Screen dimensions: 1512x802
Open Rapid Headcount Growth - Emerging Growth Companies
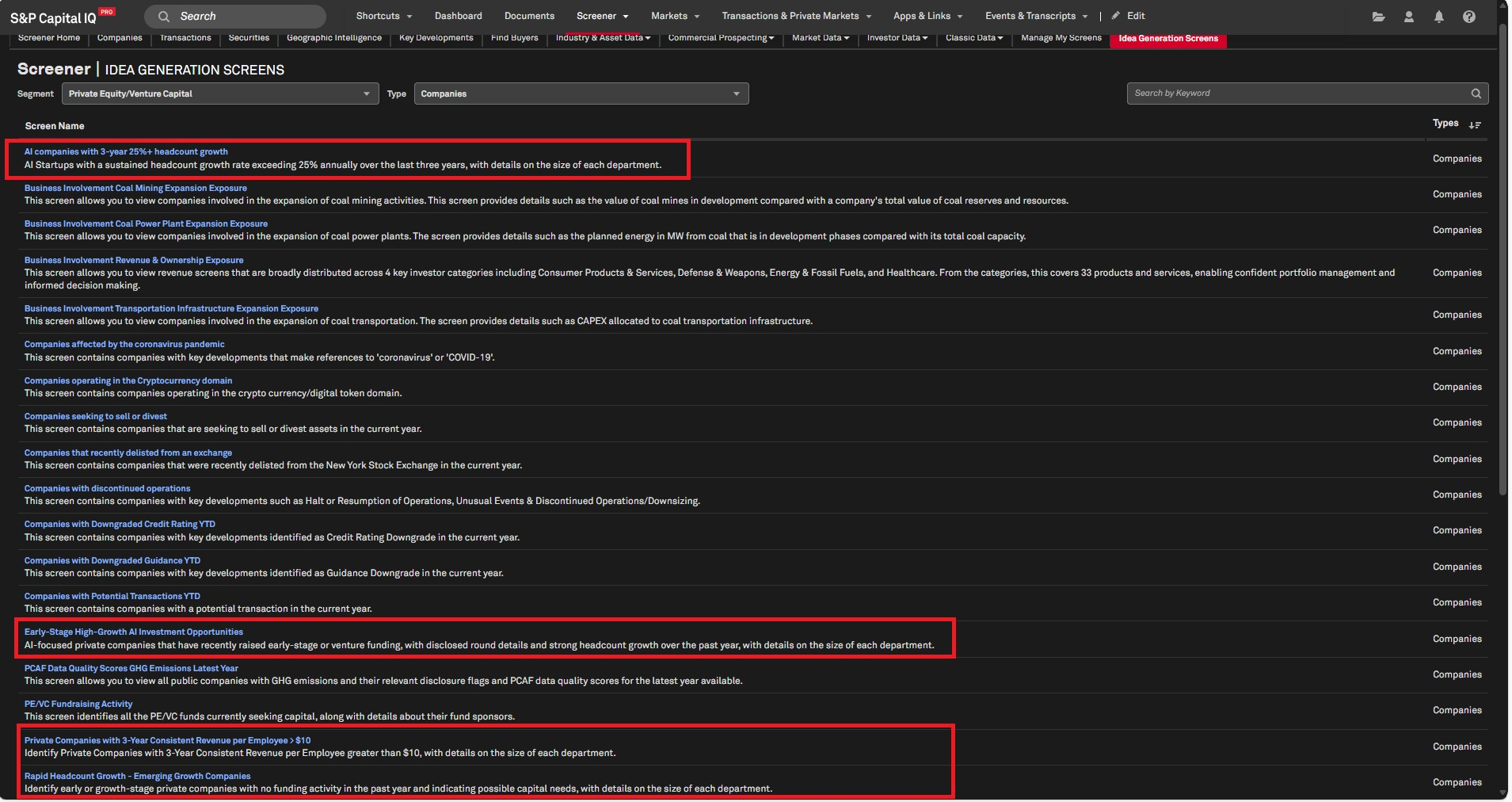point(137,776)
